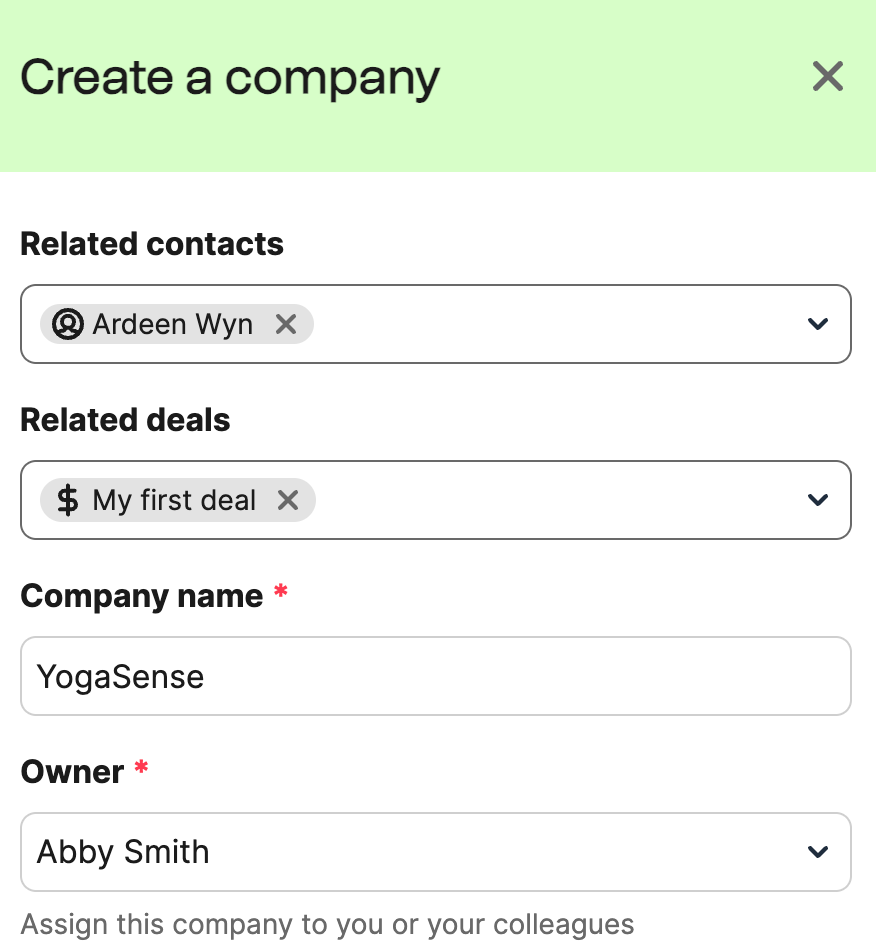
Task: Click the Assign this company helper text
Action: [327, 925]
